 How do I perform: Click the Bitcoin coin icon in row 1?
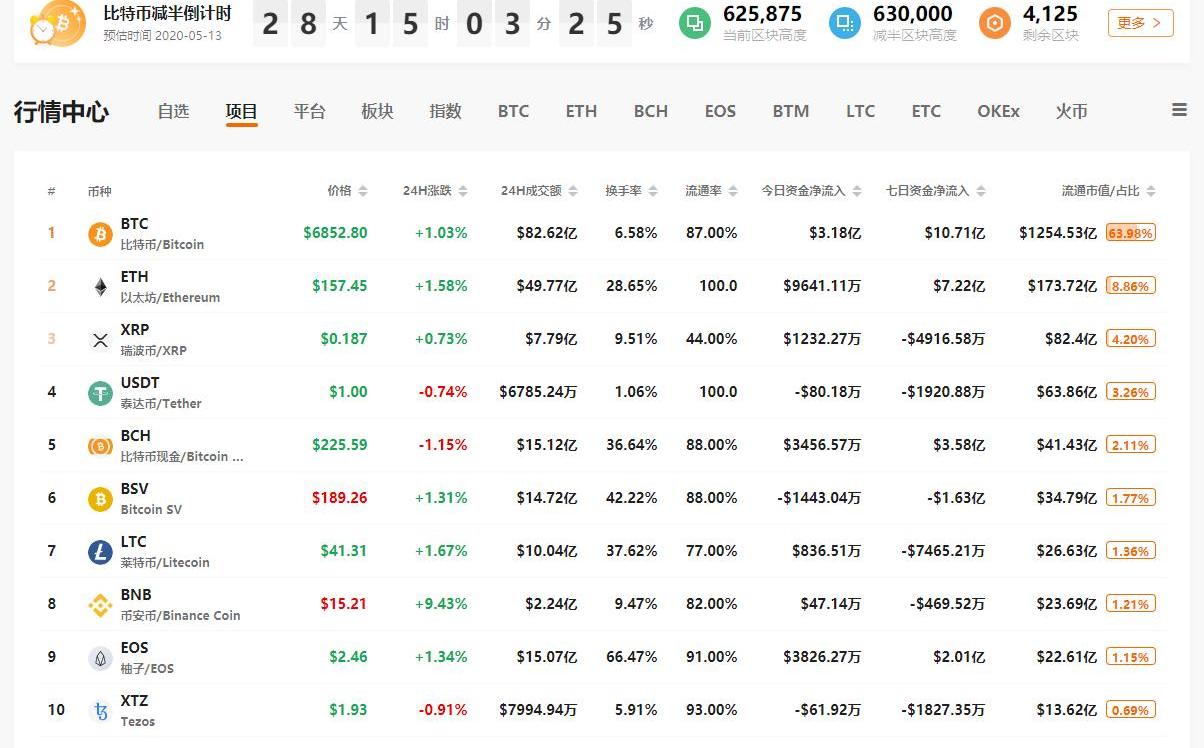click(x=100, y=234)
